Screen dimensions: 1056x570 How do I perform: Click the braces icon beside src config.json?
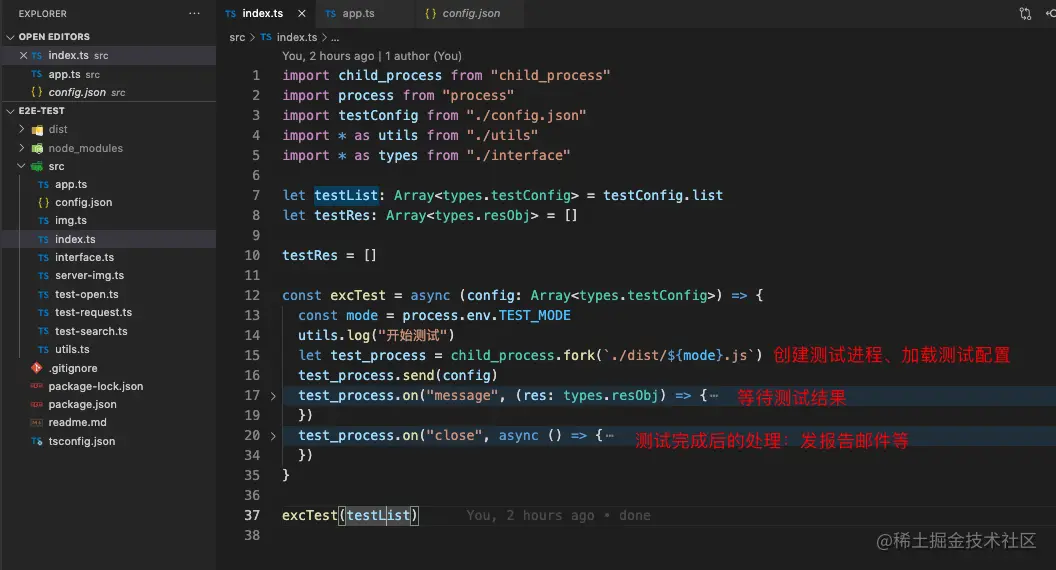43,202
